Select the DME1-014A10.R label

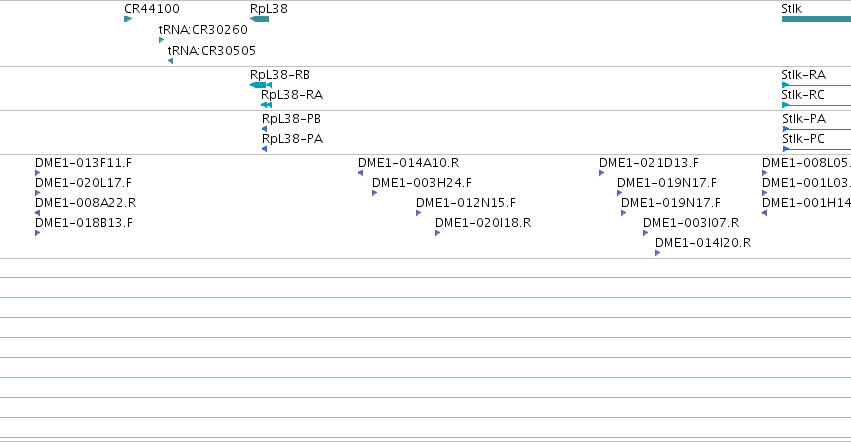408,162
